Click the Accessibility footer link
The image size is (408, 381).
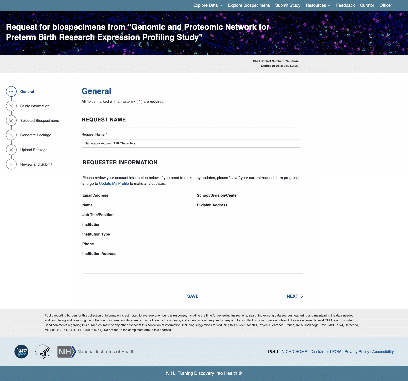pos(383,351)
